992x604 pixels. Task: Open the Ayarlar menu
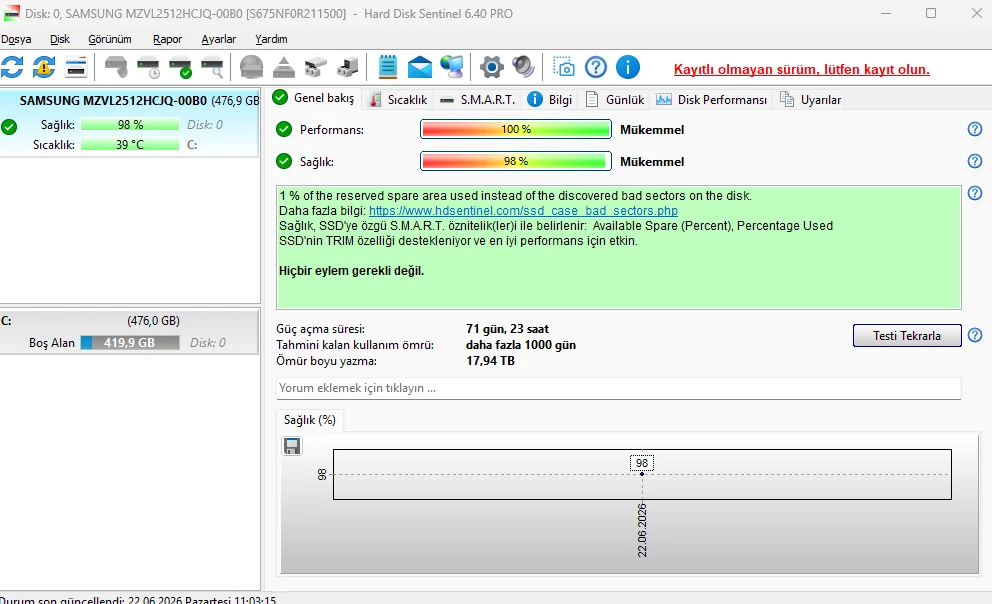coord(219,39)
